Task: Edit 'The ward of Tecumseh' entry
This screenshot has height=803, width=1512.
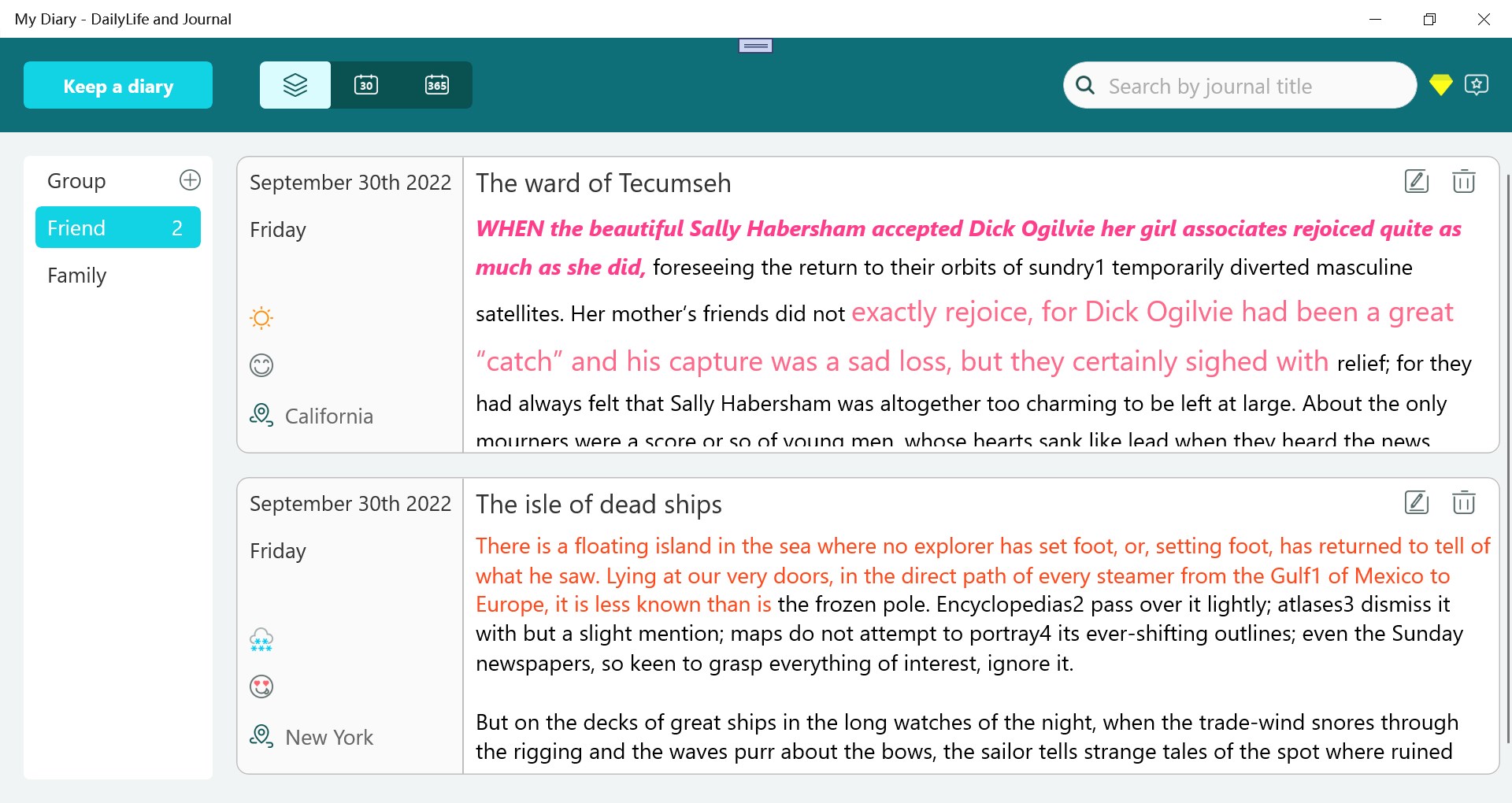Action: click(1416, 181)
